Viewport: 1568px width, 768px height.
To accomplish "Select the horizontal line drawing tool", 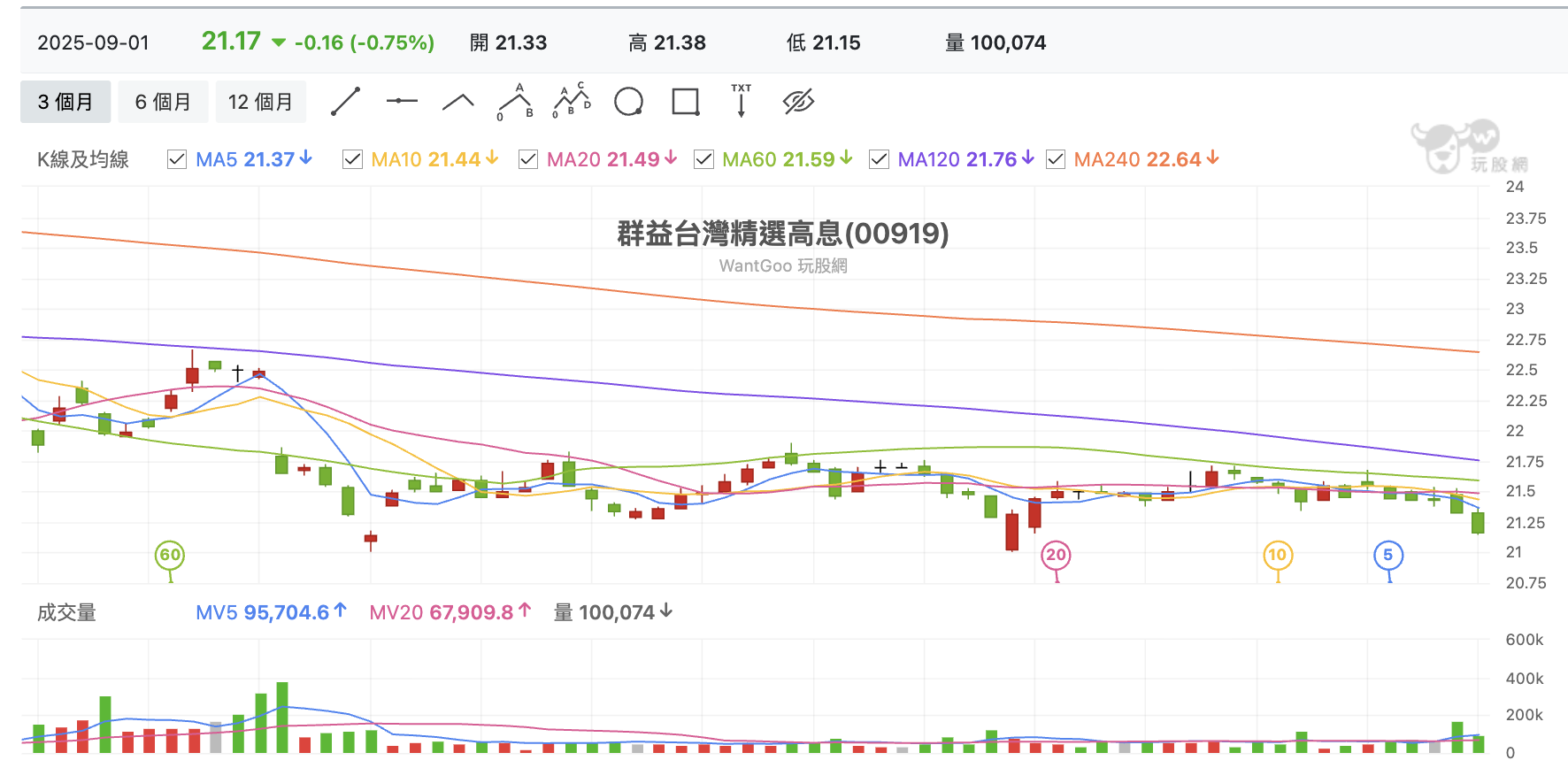I will coord(402,102).
